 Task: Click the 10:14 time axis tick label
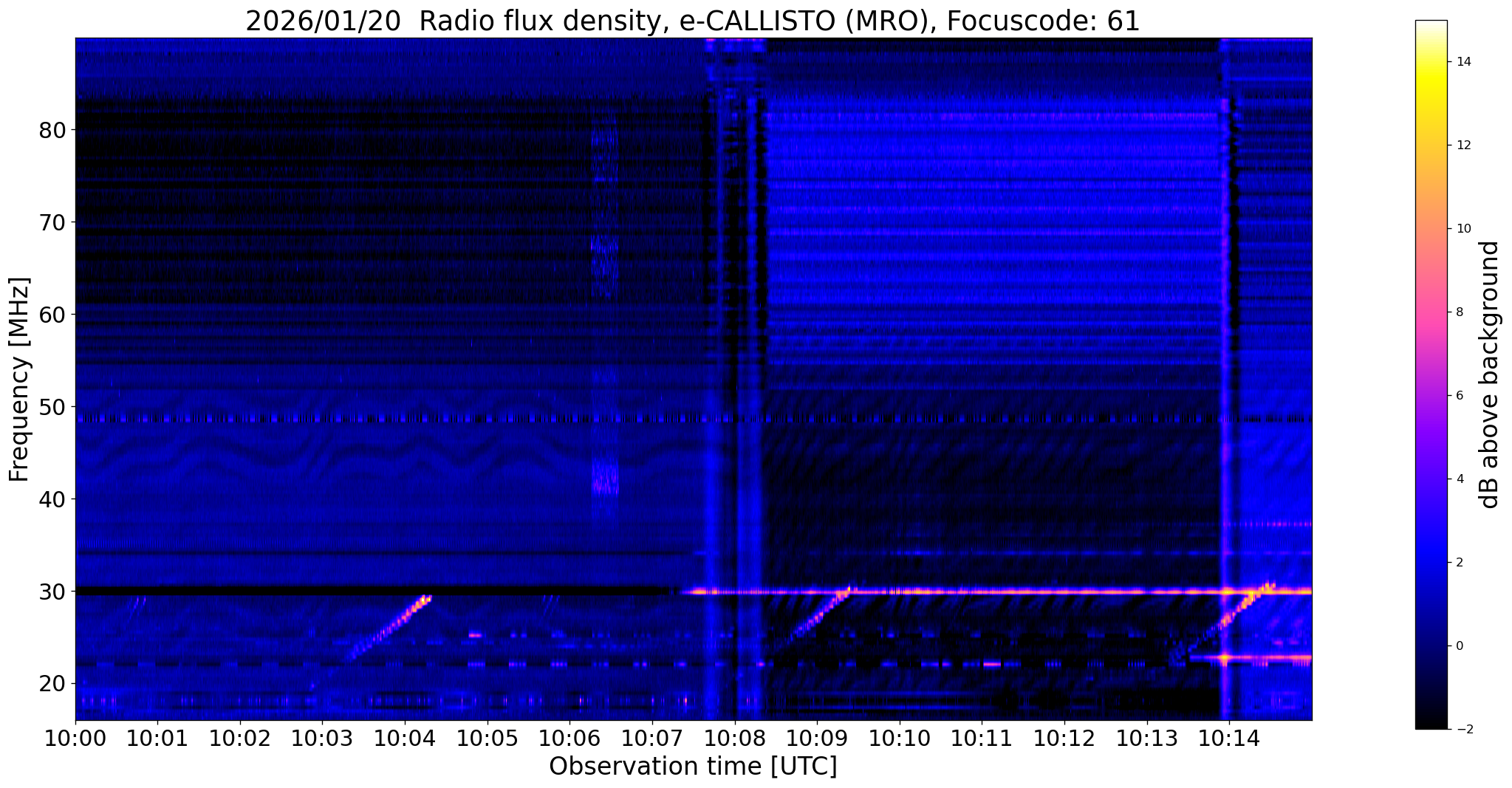point(1229,738)
